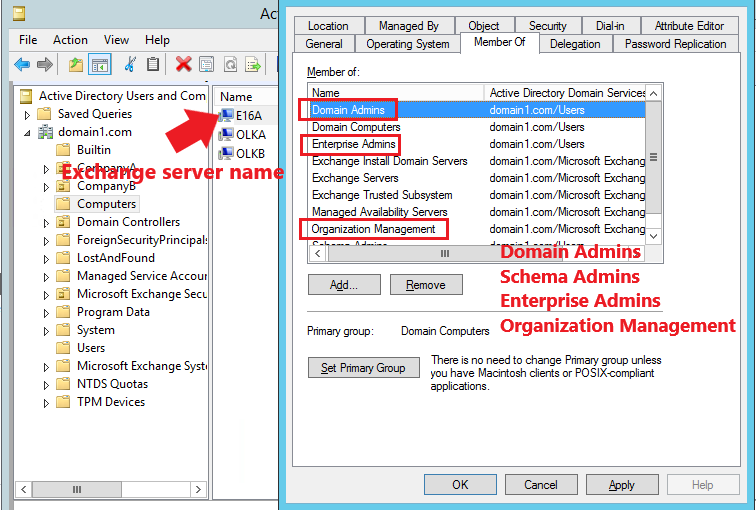
Task: Expand the ForeignSecurityPrincipals node
Action: pos(46,241)
